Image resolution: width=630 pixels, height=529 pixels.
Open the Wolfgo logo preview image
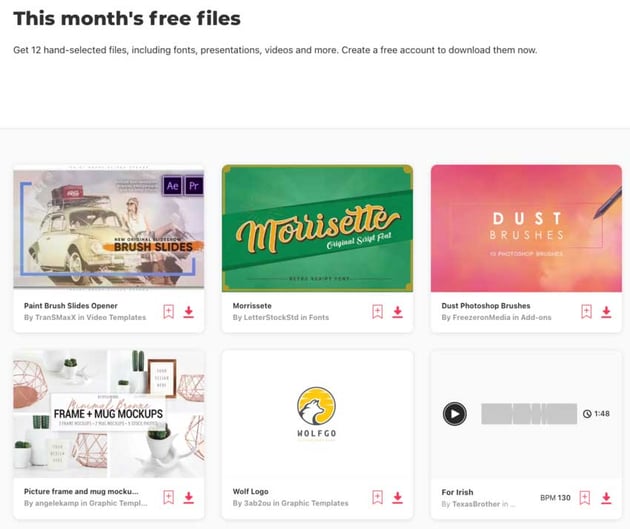coord(317,414)
